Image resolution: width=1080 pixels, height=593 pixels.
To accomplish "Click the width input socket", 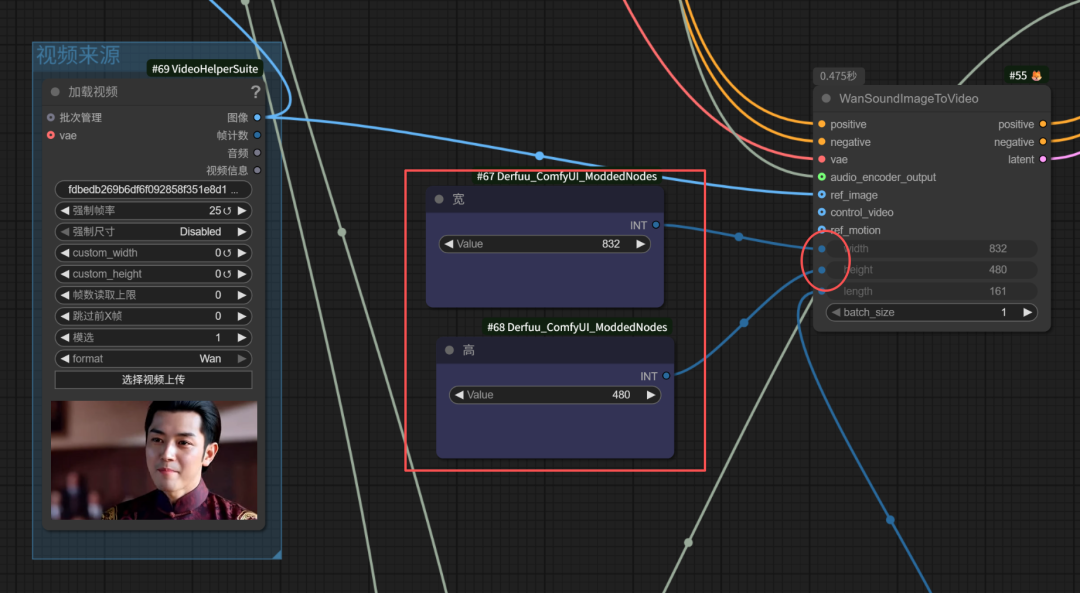I will coord(822,249).
